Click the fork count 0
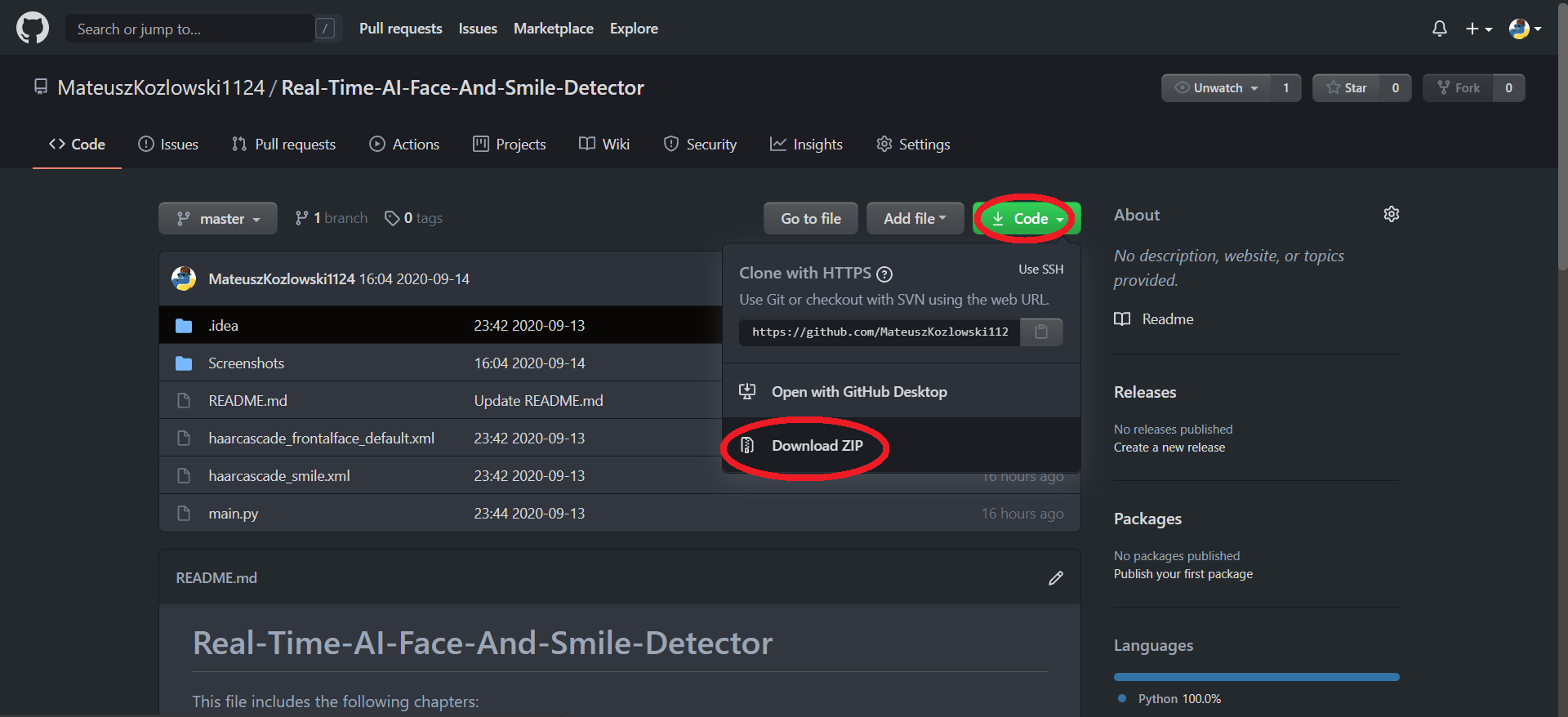Viewport: 1568px width, 717px height. 1508,87
